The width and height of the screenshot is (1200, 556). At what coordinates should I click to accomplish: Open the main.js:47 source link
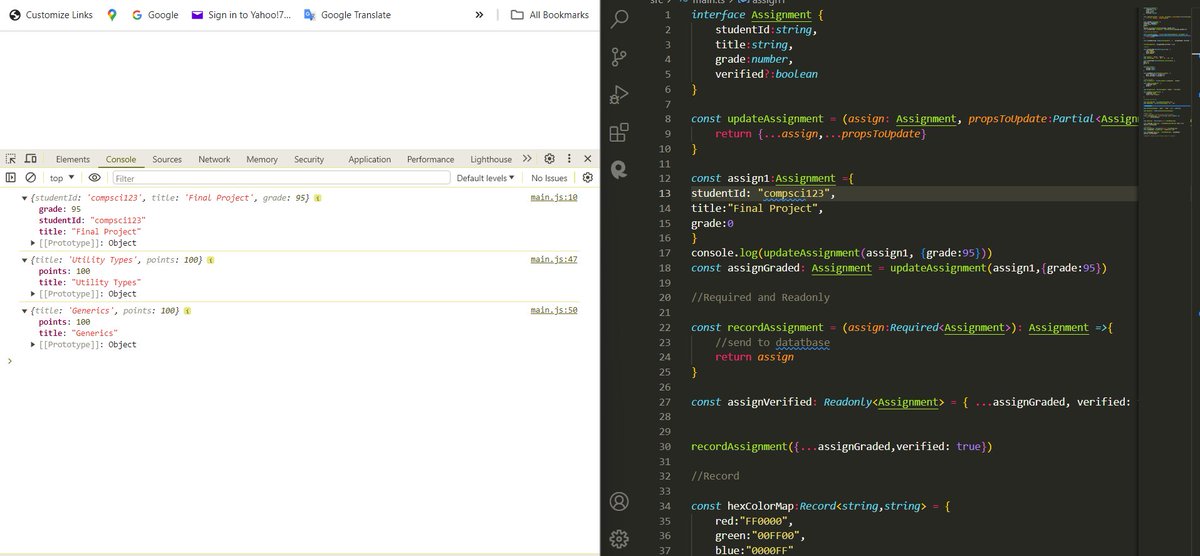coord(554,259)
